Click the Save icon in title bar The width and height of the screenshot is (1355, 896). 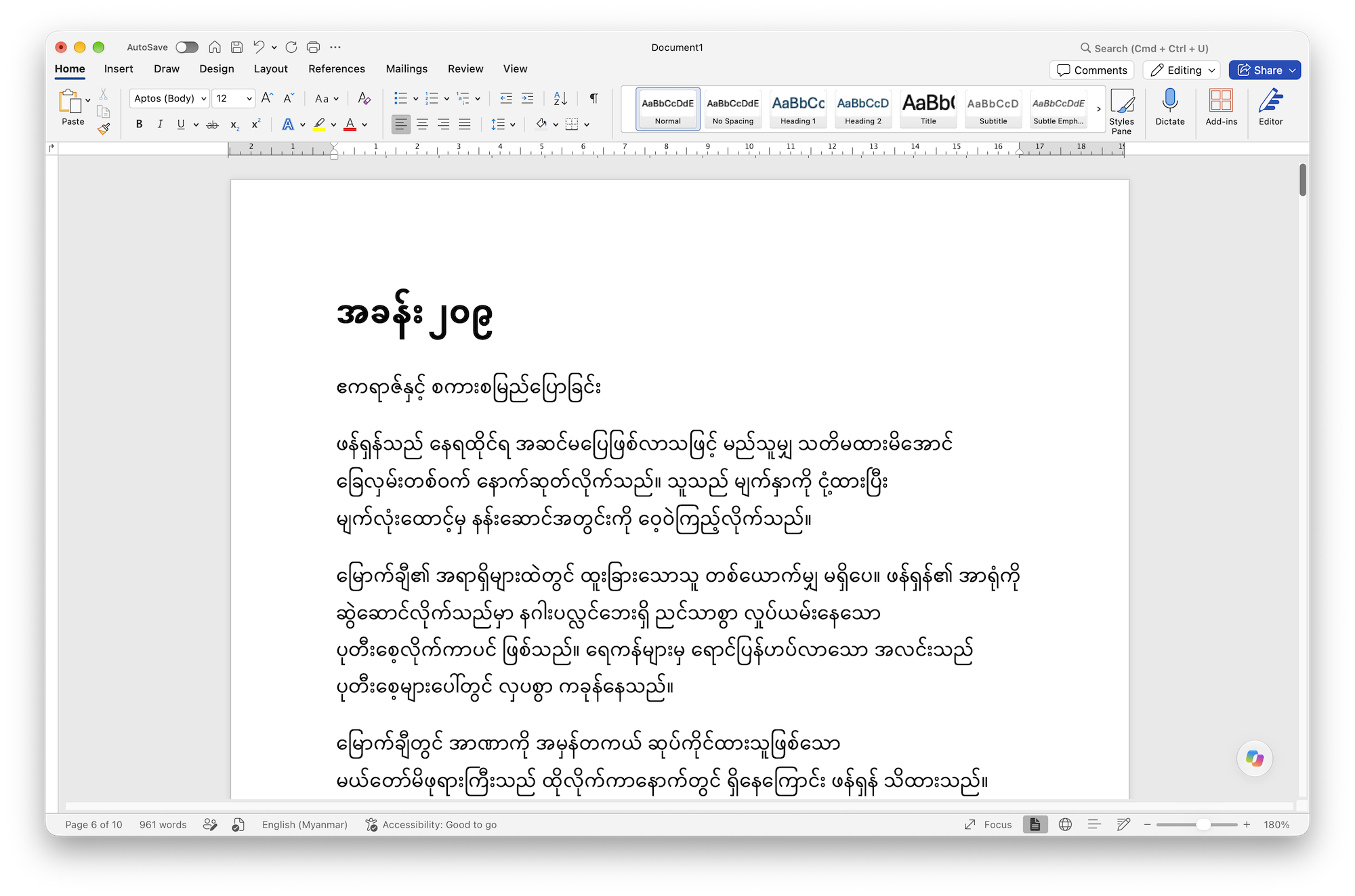click(x=236, y=47)
